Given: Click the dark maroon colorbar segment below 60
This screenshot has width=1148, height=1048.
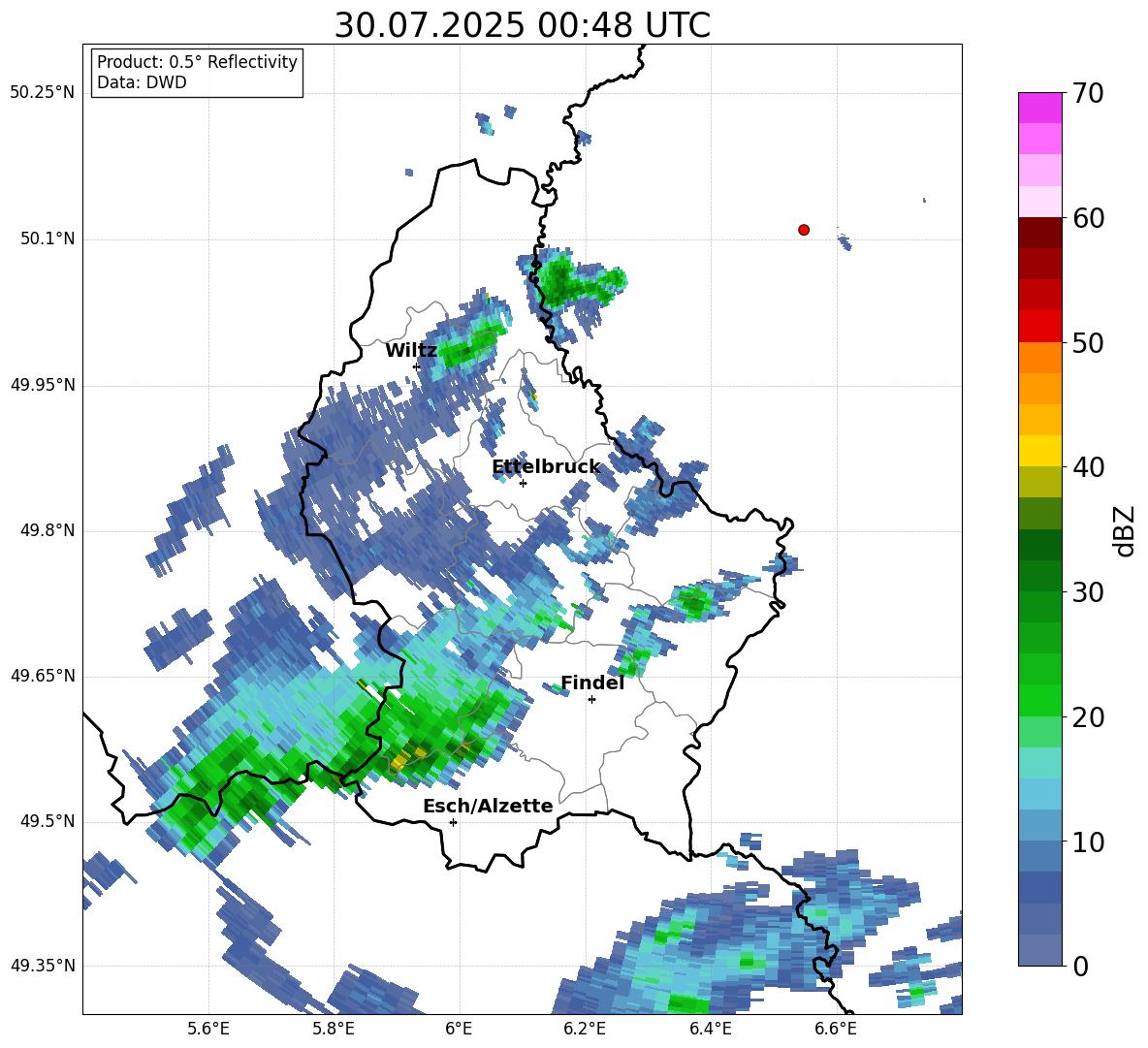Looking at the screenshot, I should click(x=1039, y=233).
